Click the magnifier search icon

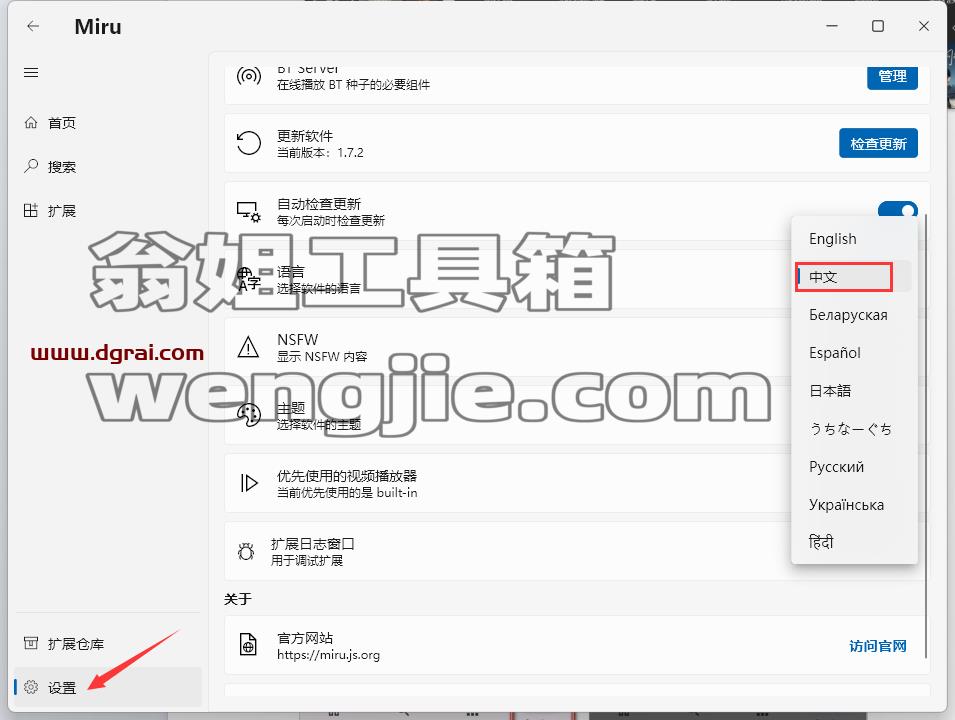30,166
